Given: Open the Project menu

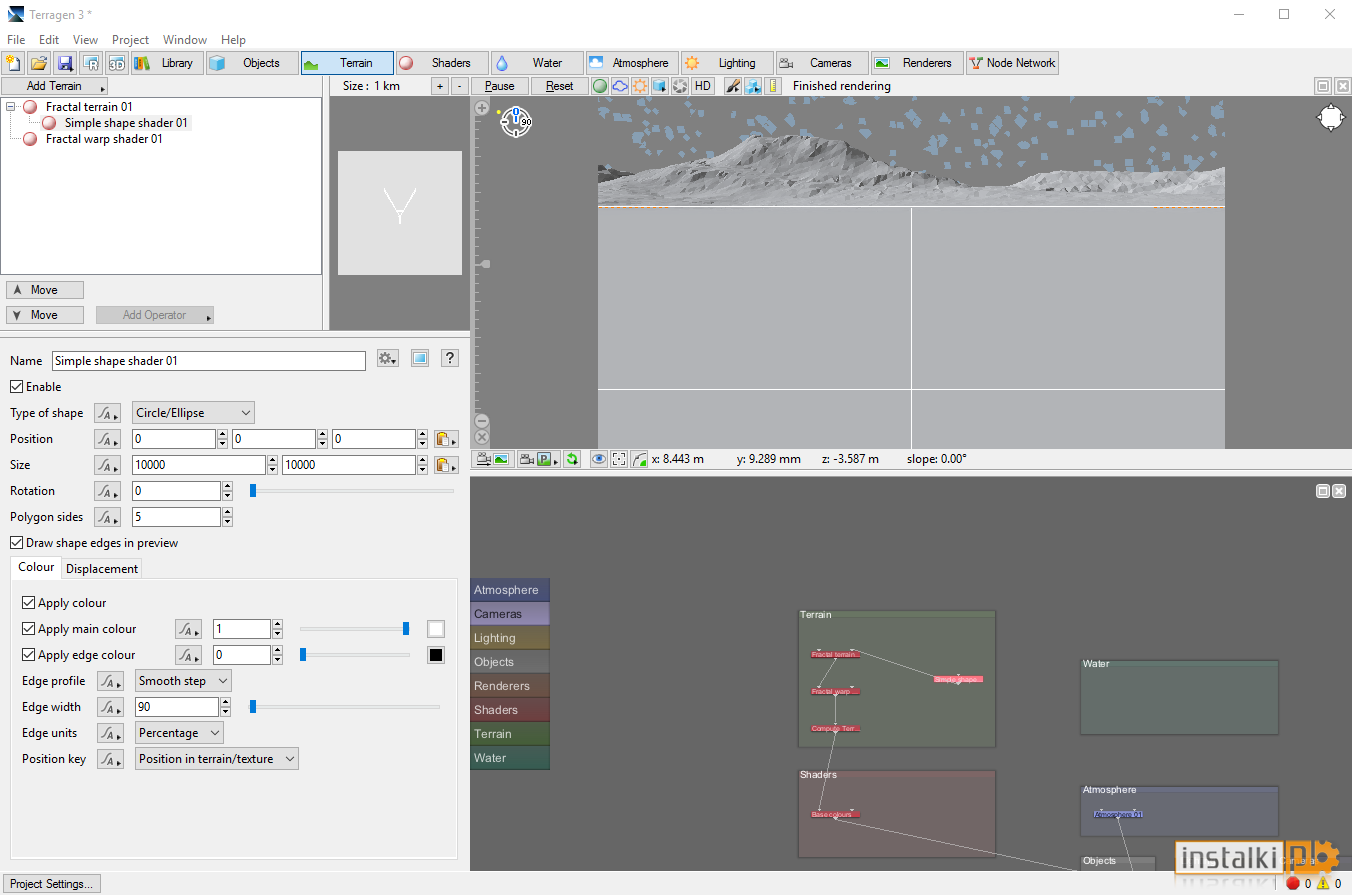Looking at the screenshot, I should (130, 40).
